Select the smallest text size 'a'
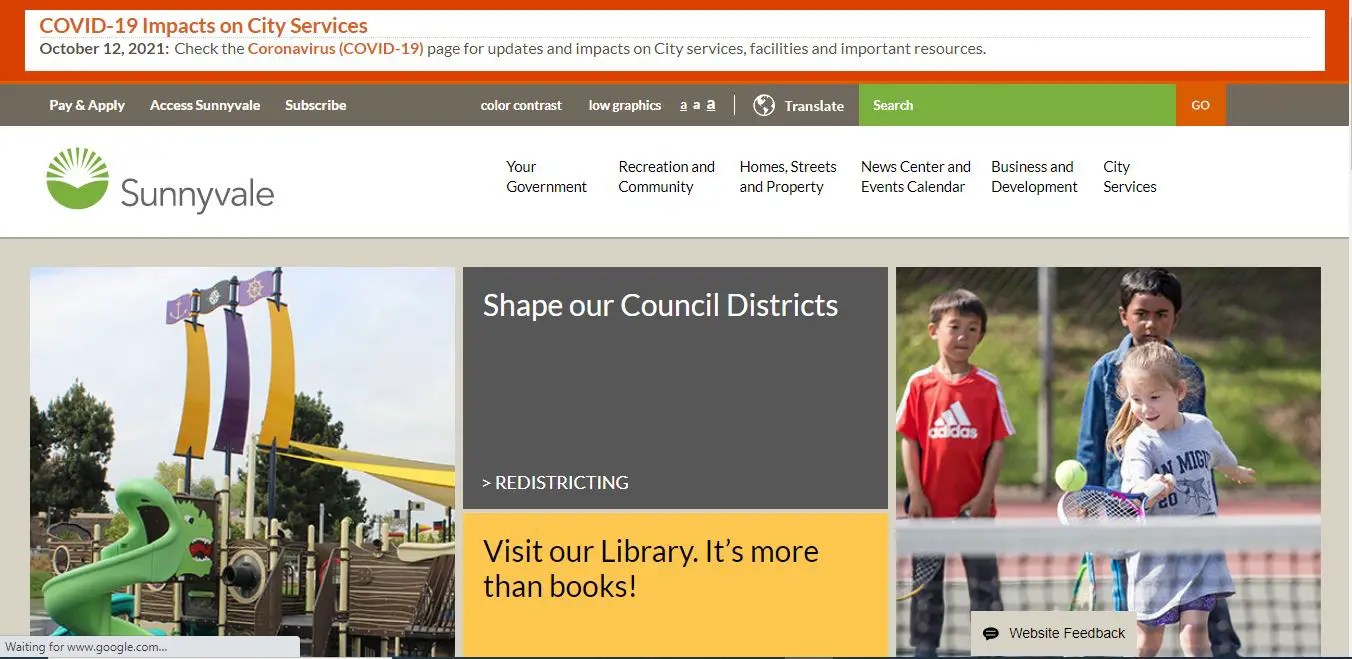 point(683,105)
